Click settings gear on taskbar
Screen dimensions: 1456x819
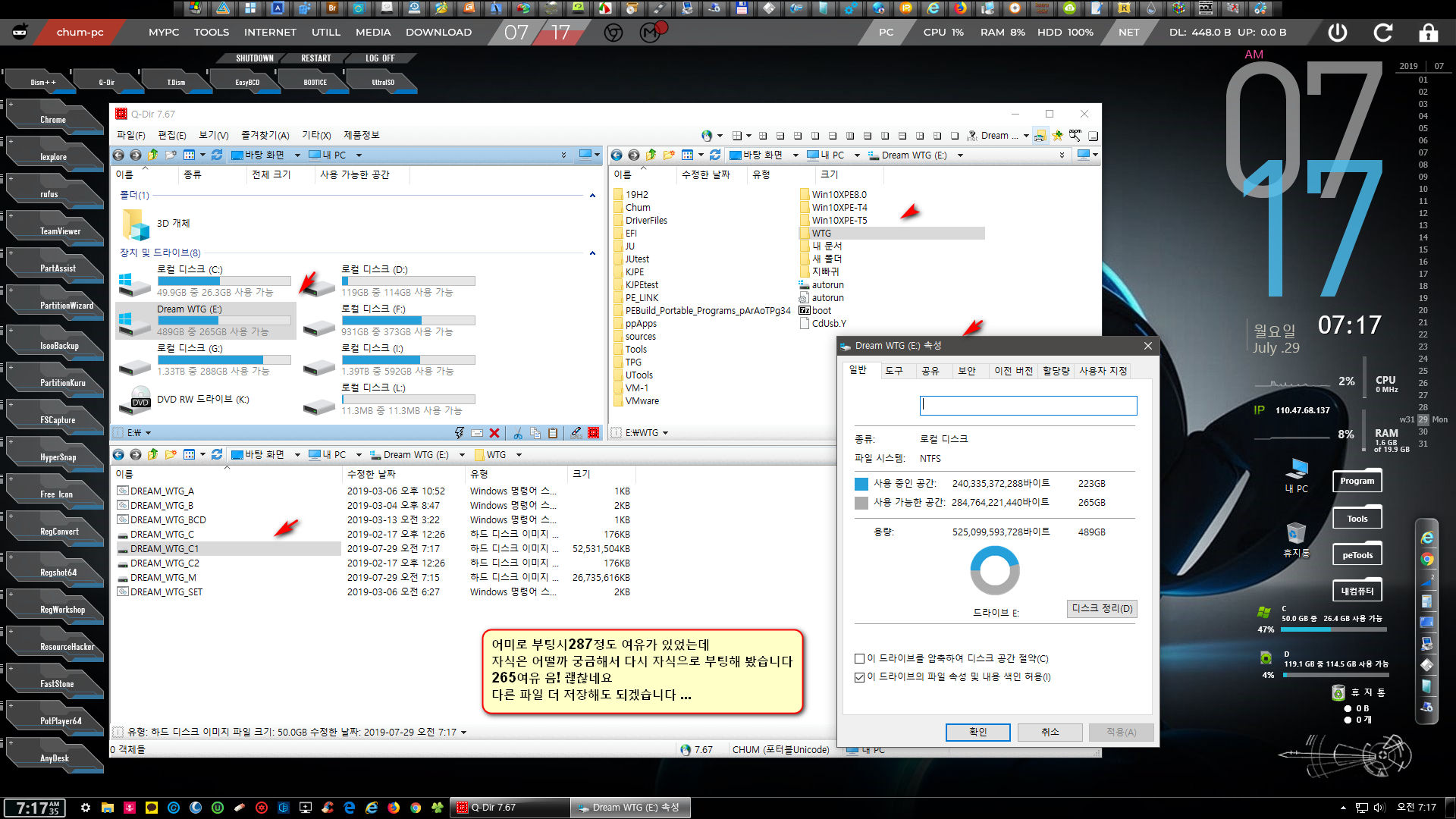(x=86, y=808)
